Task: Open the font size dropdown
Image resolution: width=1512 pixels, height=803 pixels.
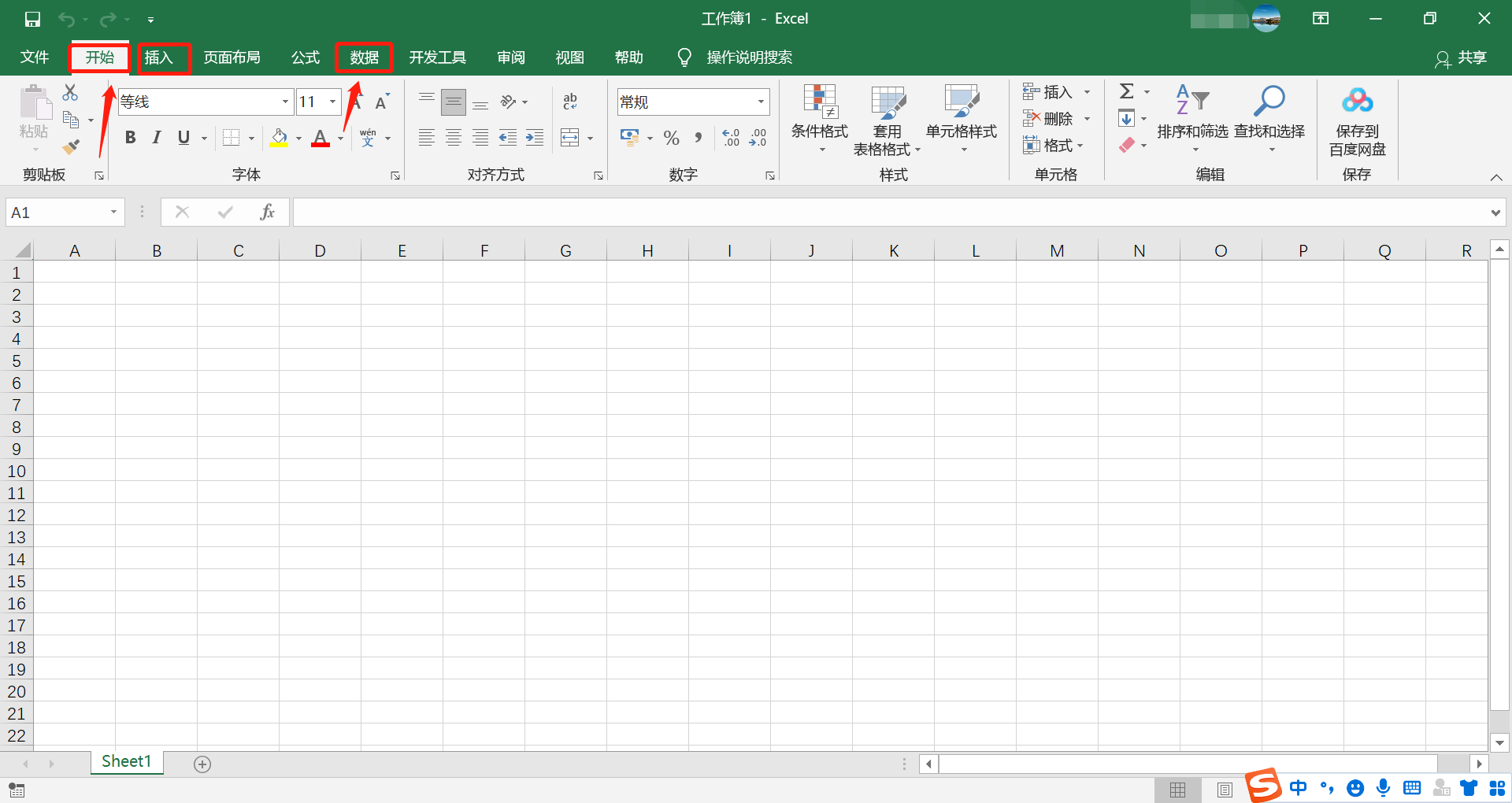Action: [332, 102]
